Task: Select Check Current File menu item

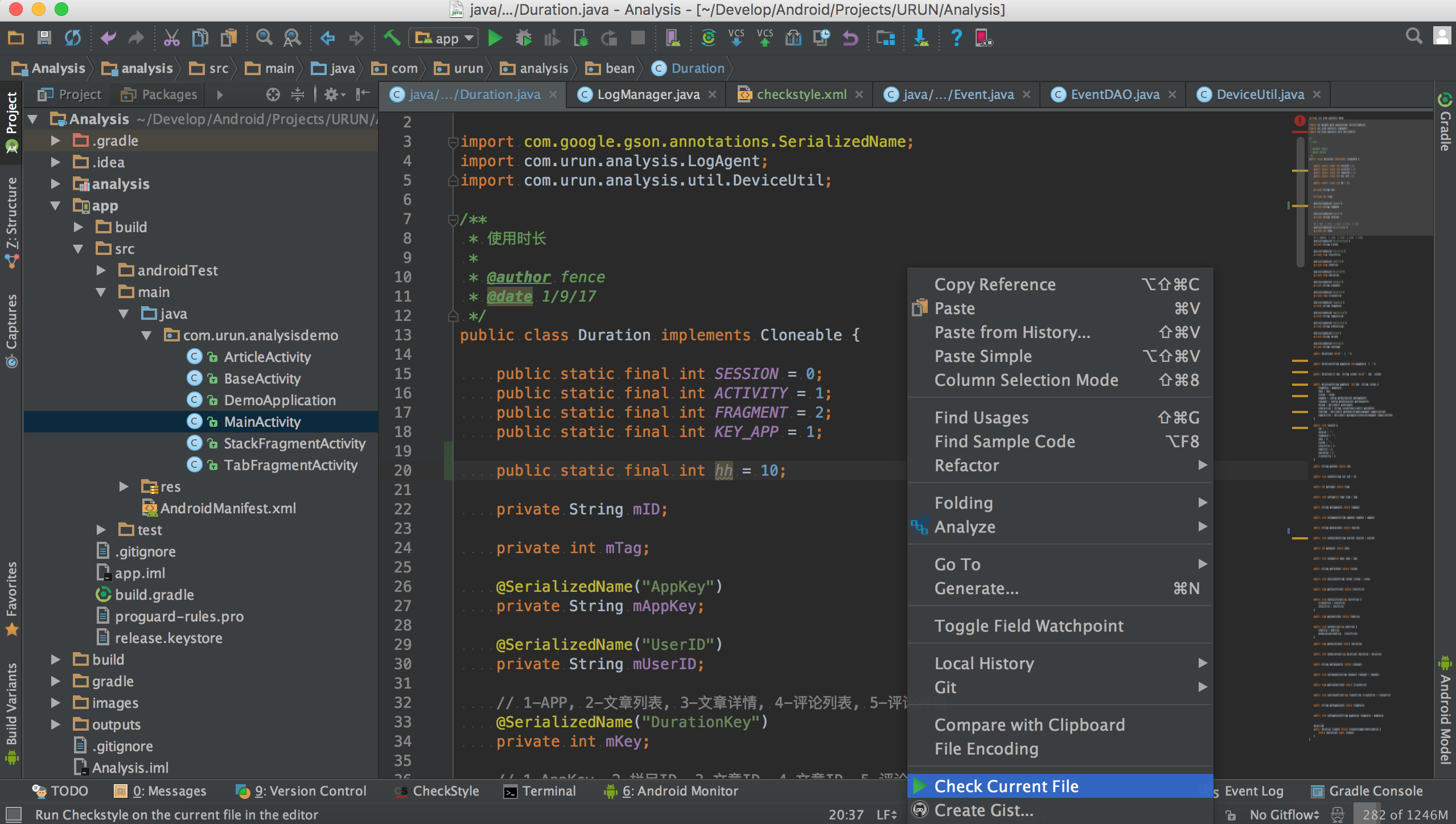Action: click(1060, 786)
